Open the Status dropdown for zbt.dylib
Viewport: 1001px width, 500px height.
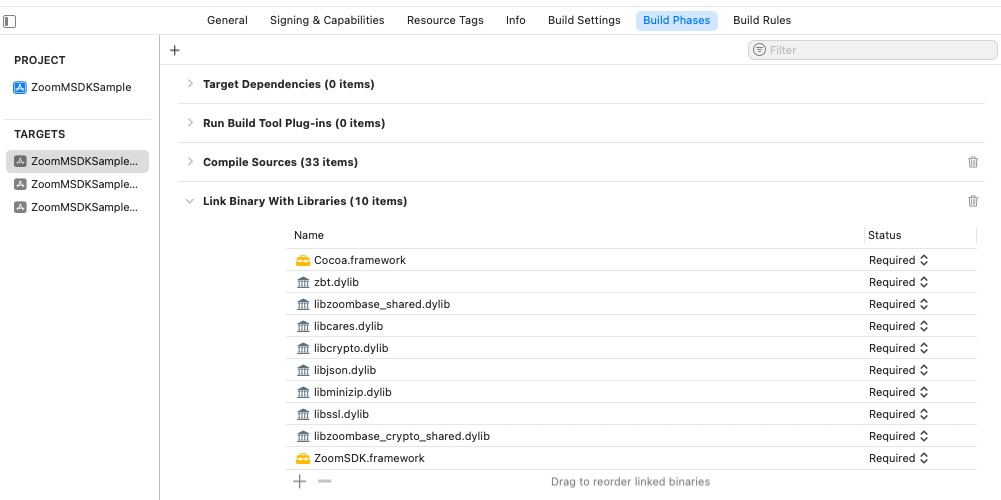click(898, 282)
